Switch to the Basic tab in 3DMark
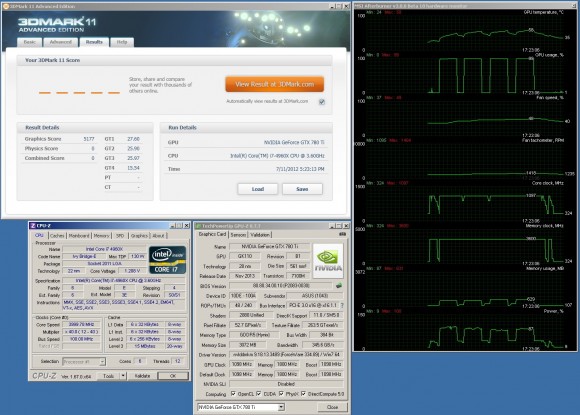The height and width of the screenshot is (415, 580). (30, 42)
